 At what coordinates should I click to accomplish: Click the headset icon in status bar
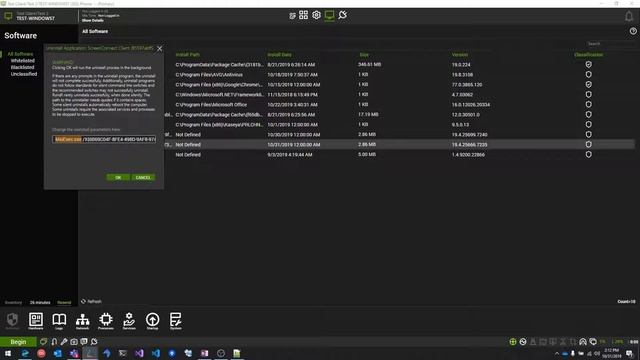[x=583, y=342]
